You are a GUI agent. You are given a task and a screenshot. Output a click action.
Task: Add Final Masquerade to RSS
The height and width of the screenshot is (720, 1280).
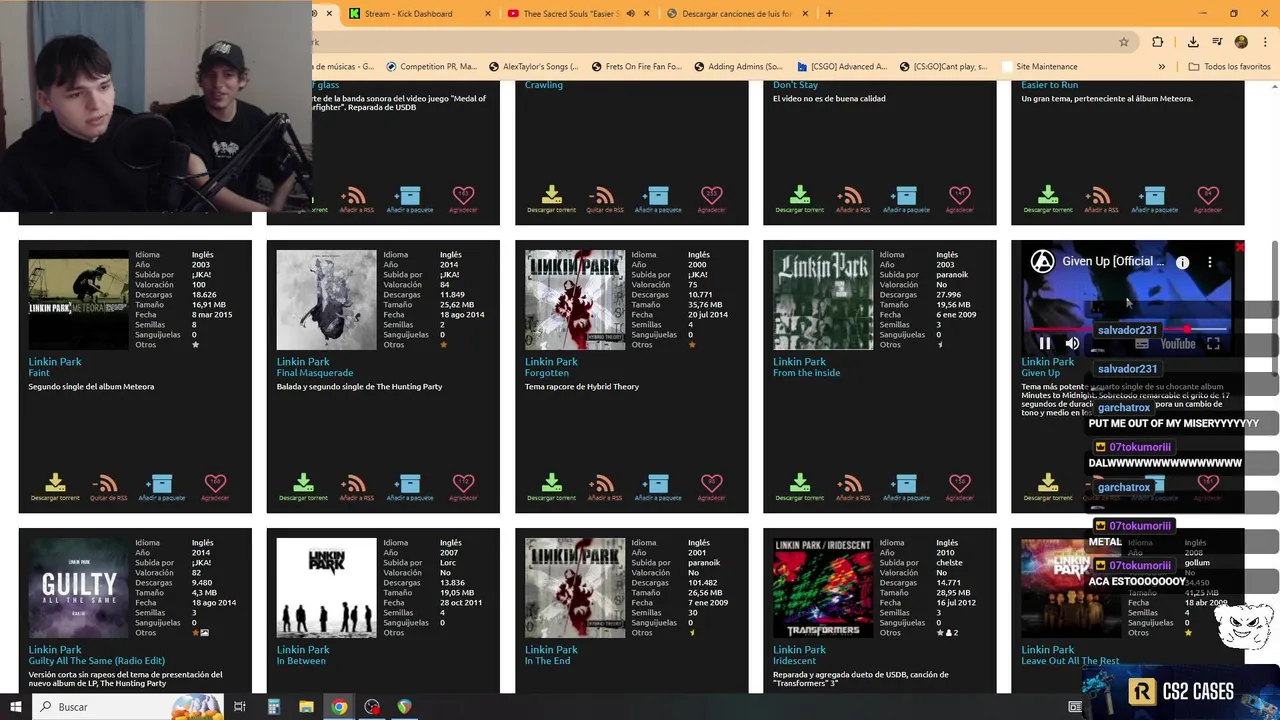pos(356,487)
